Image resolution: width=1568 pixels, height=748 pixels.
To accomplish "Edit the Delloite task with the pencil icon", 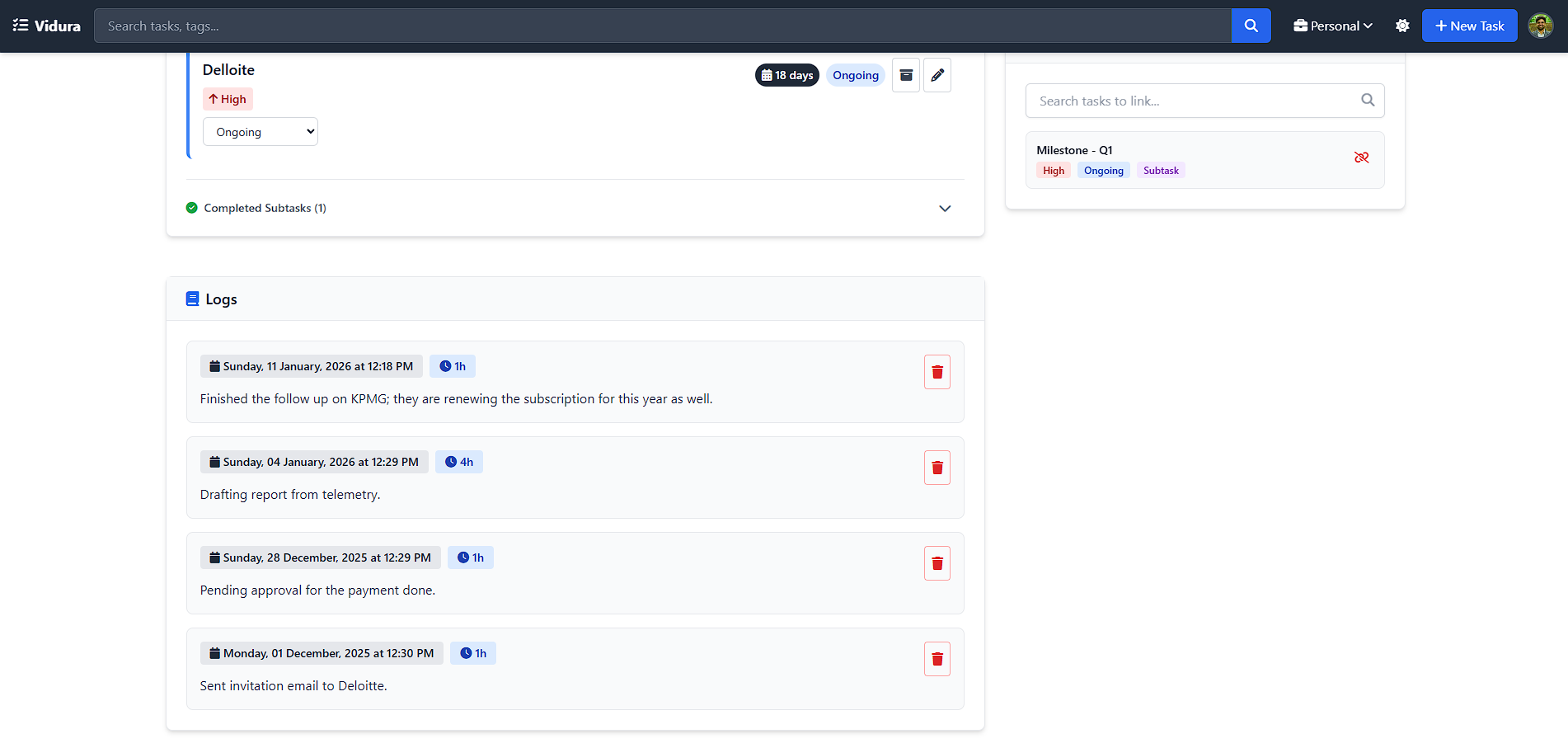I will coord(937,75).
